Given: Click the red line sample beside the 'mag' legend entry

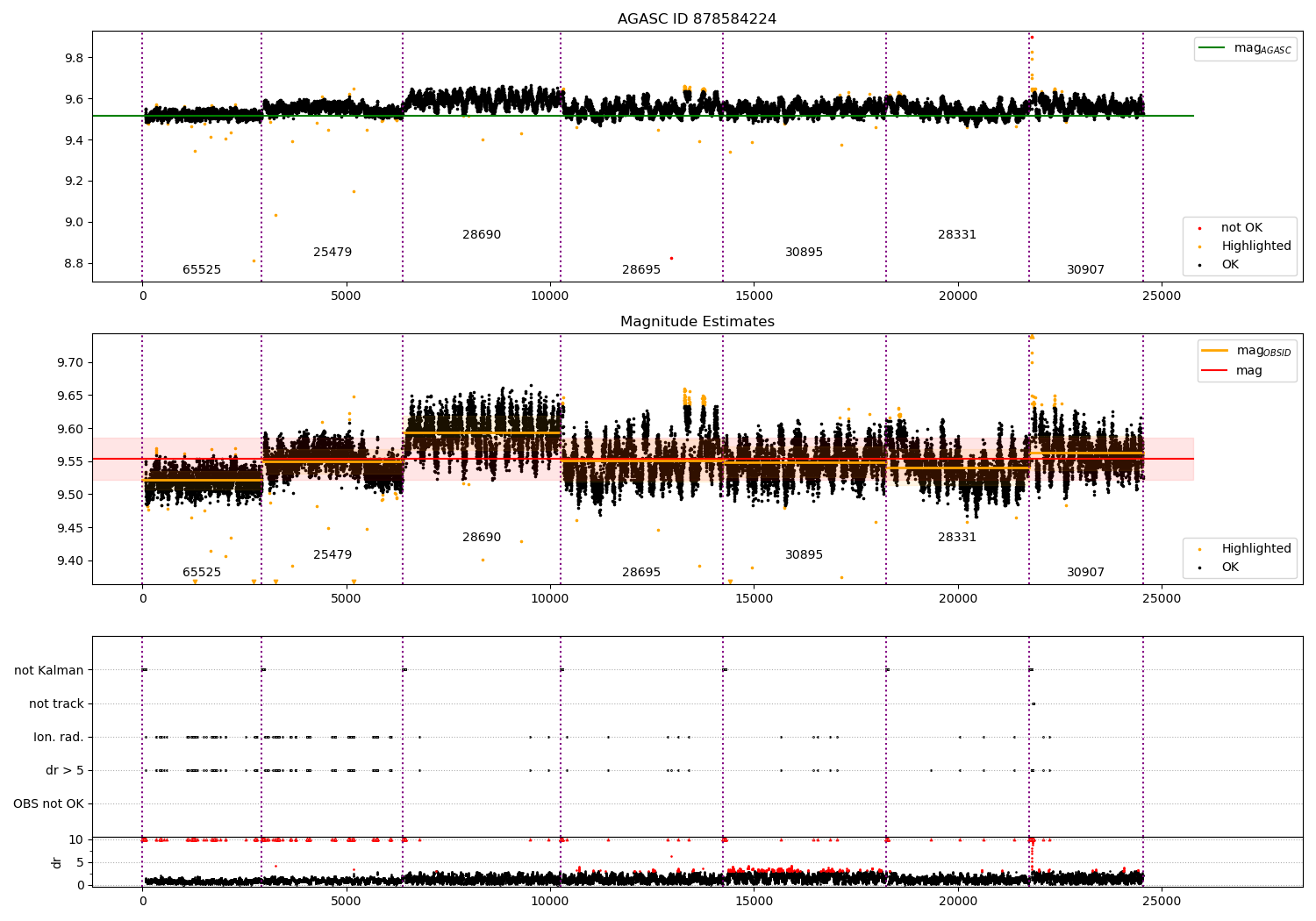Looking at the screenshot, I should coord(1214,371).
